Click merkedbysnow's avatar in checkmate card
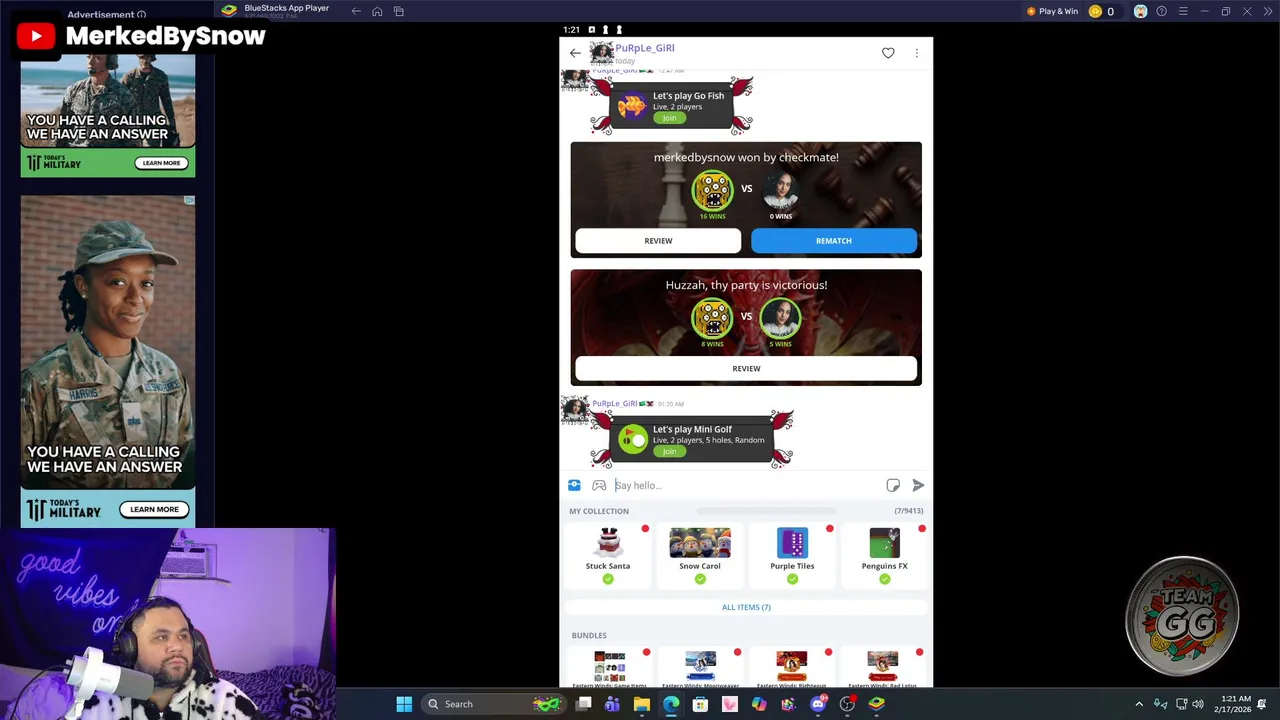This screenshot has height=720, width=1280. tap(712, 190)
